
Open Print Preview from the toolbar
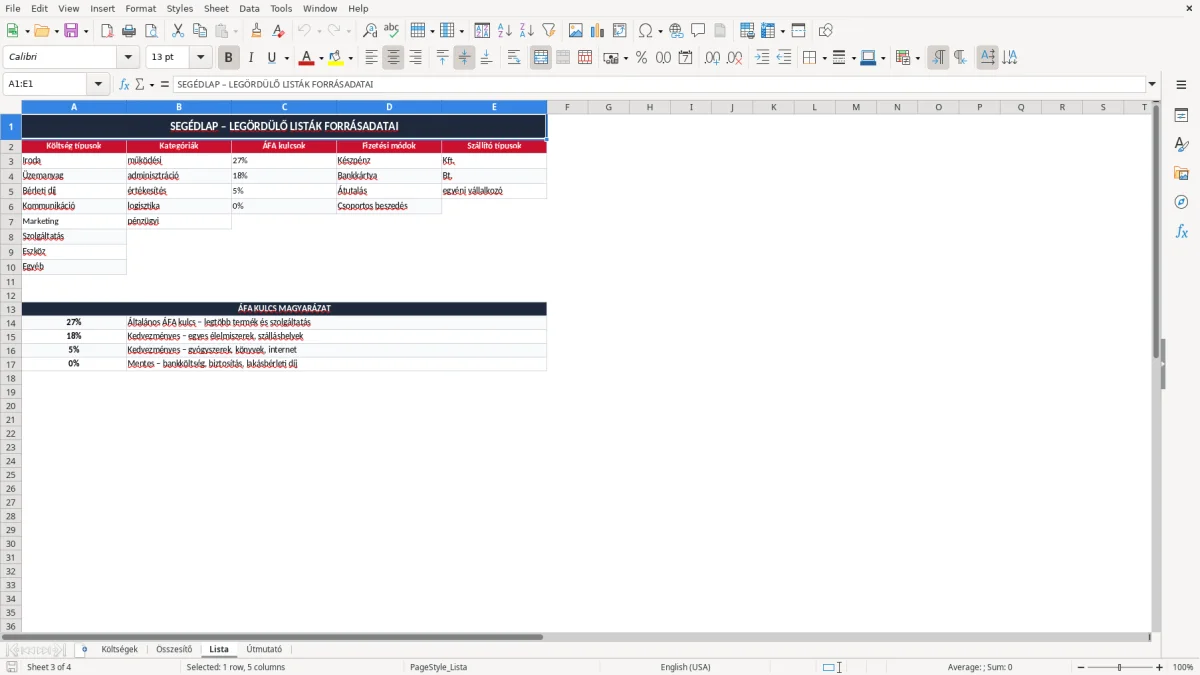[x=151, y=31]
